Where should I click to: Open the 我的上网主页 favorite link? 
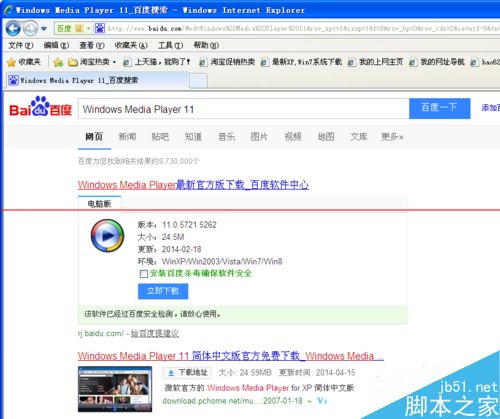375,62
